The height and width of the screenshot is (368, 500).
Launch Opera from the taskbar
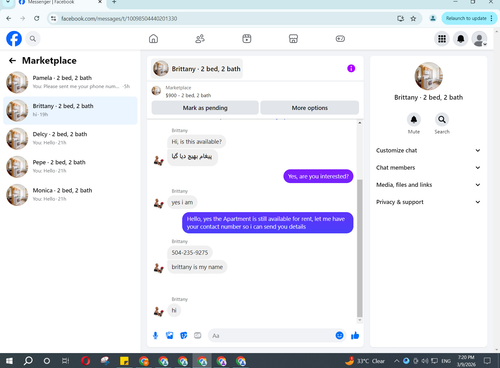pyautogui.click(x=86, y=361)
